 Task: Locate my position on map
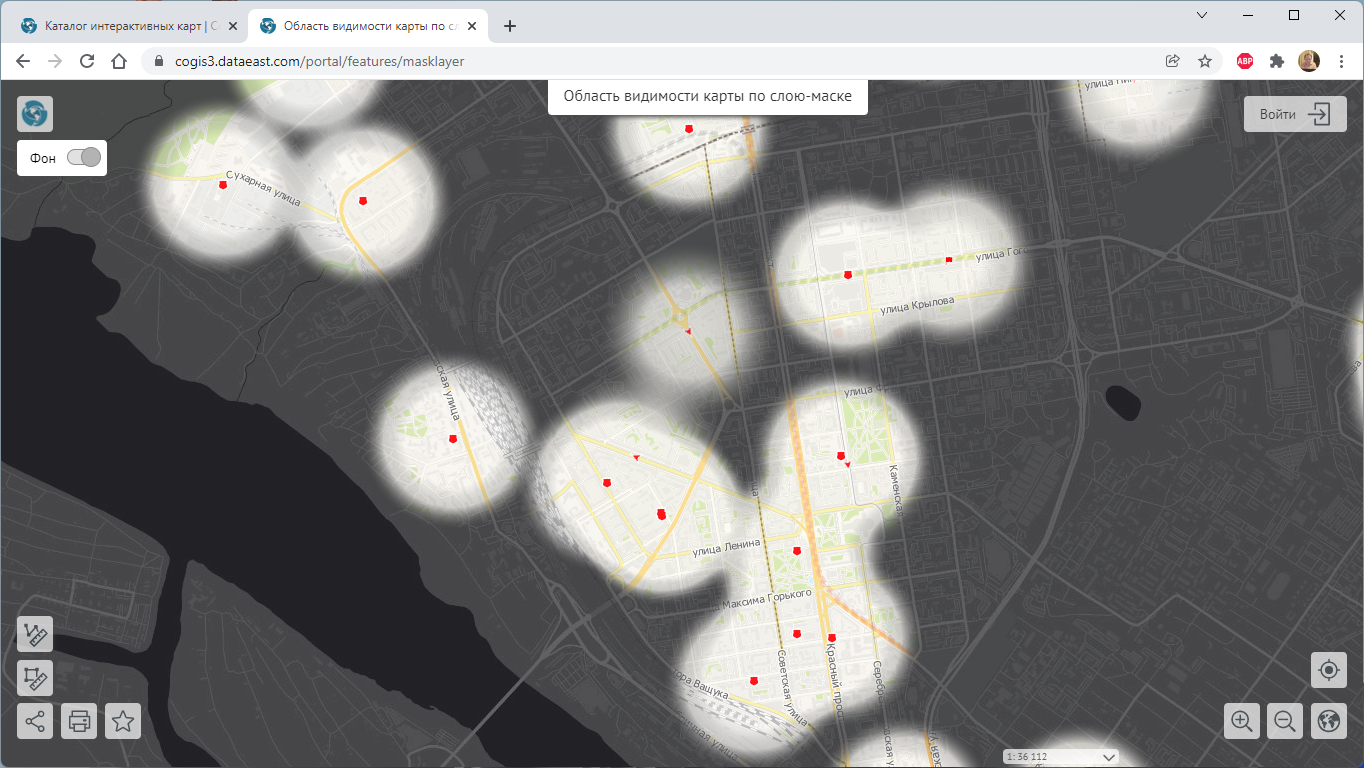click(x=1328, y=670)
